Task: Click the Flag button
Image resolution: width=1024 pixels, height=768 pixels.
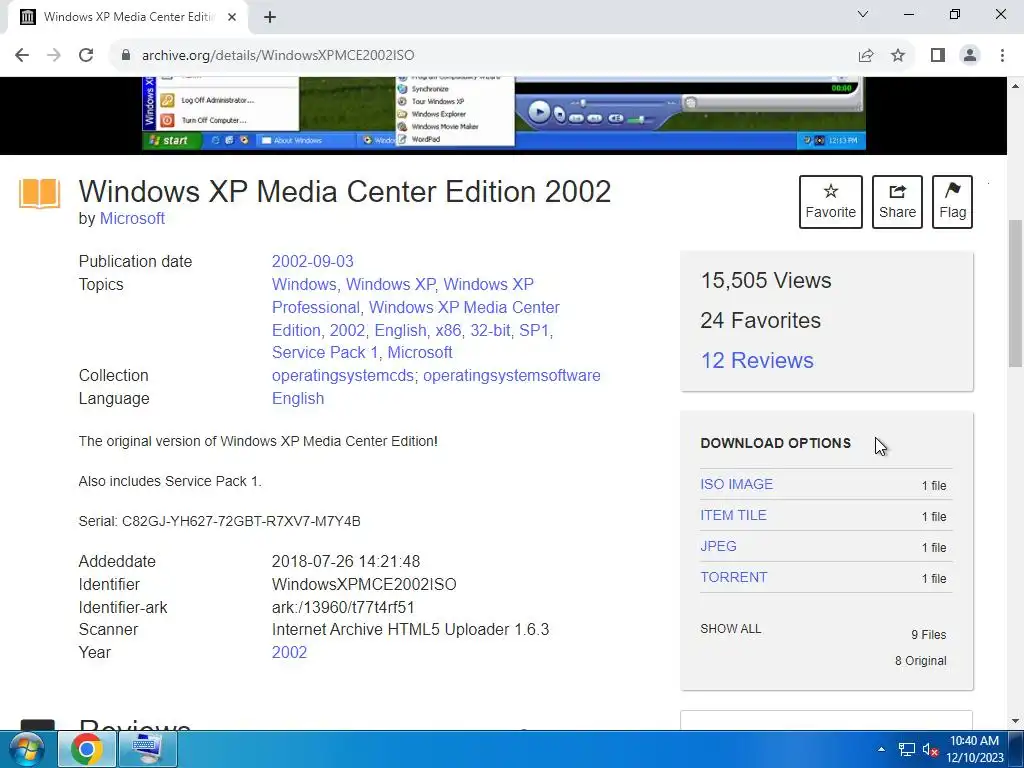Action: pos(952,202)
